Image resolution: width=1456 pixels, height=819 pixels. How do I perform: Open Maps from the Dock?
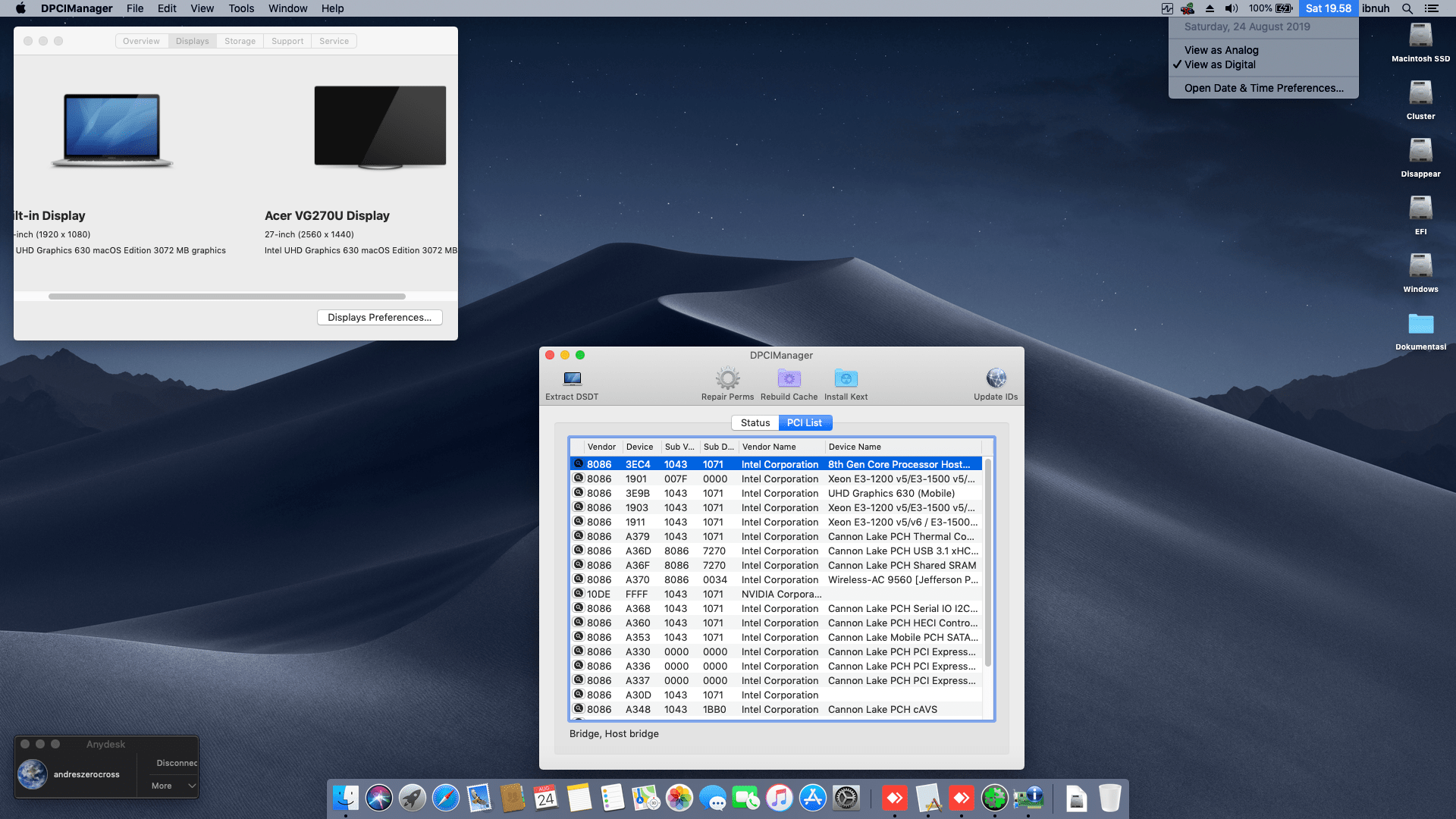(646, 798)
